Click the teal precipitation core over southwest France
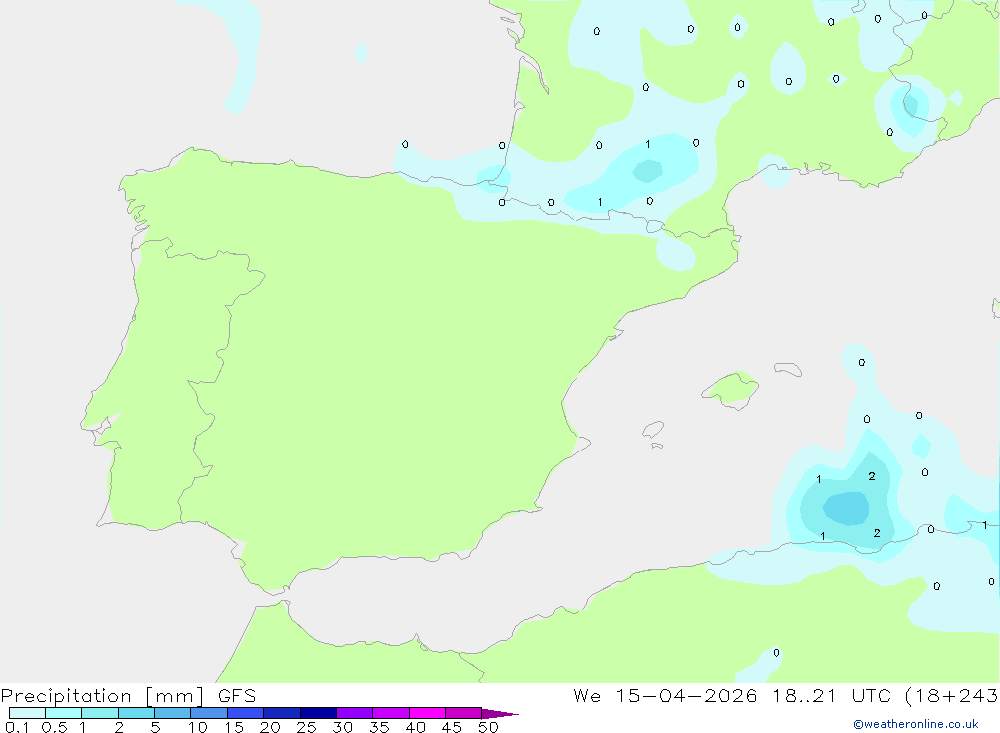 pyautogui.click(x=648, y=170)
